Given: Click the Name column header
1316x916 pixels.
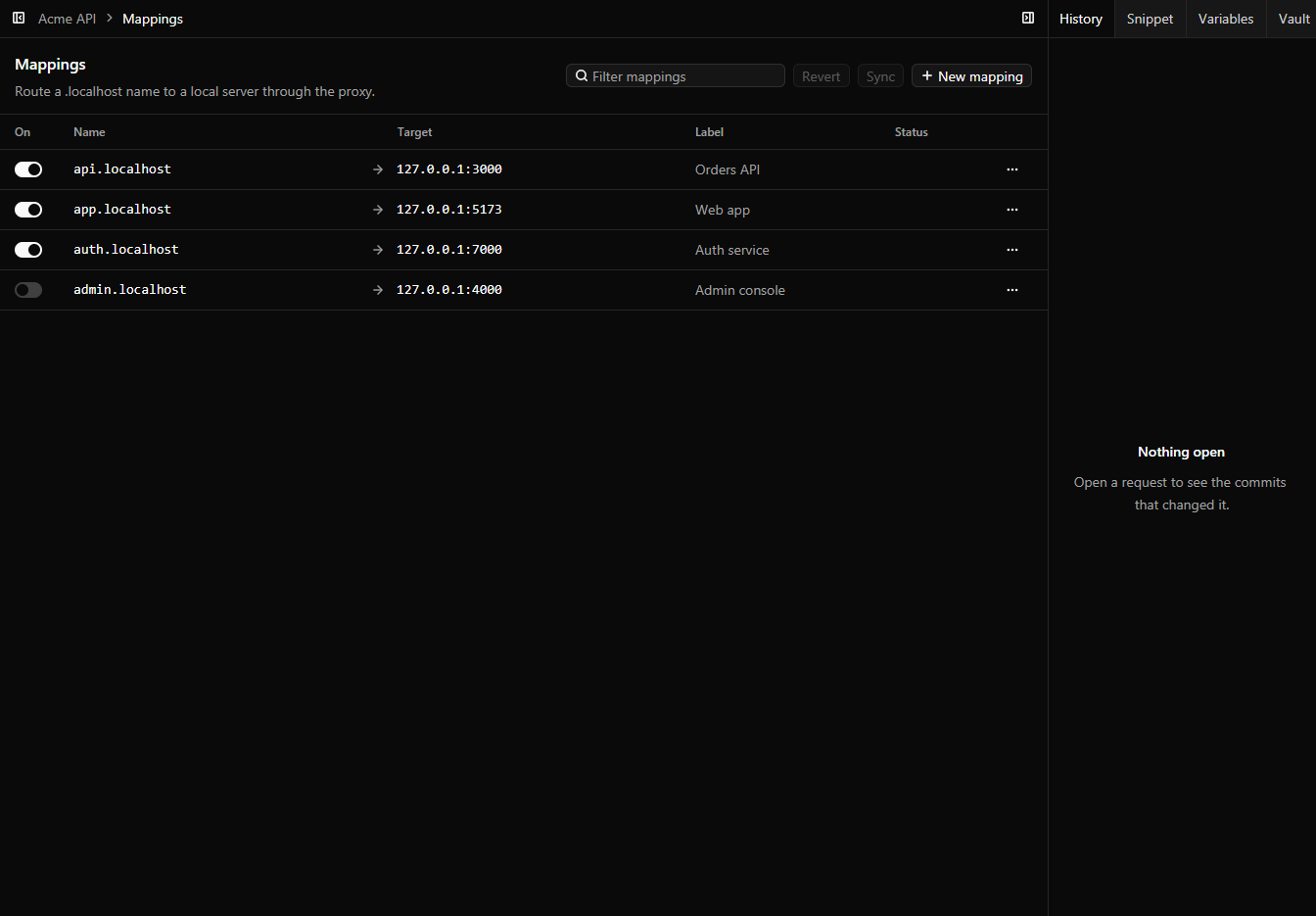Looking at the screenshot, I should coord(89,132).
